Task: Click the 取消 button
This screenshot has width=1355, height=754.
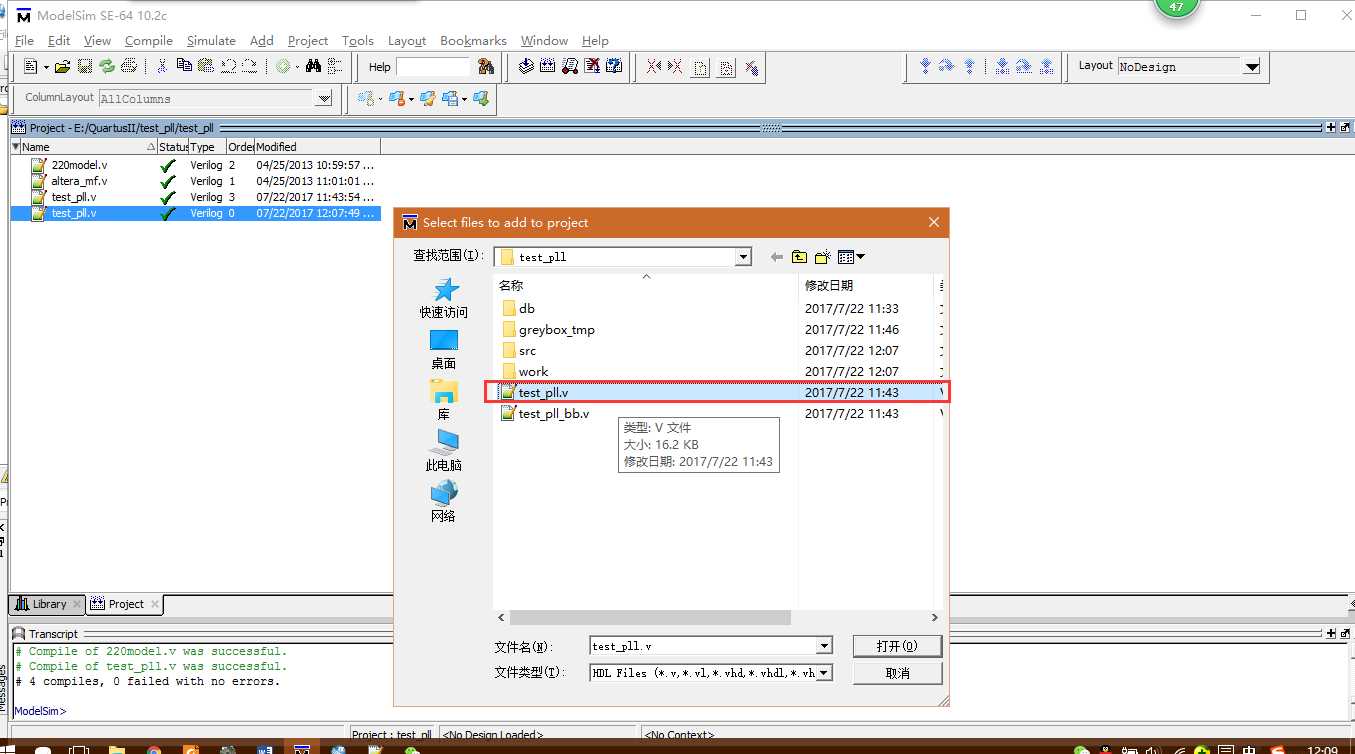Action: [896, 673]
